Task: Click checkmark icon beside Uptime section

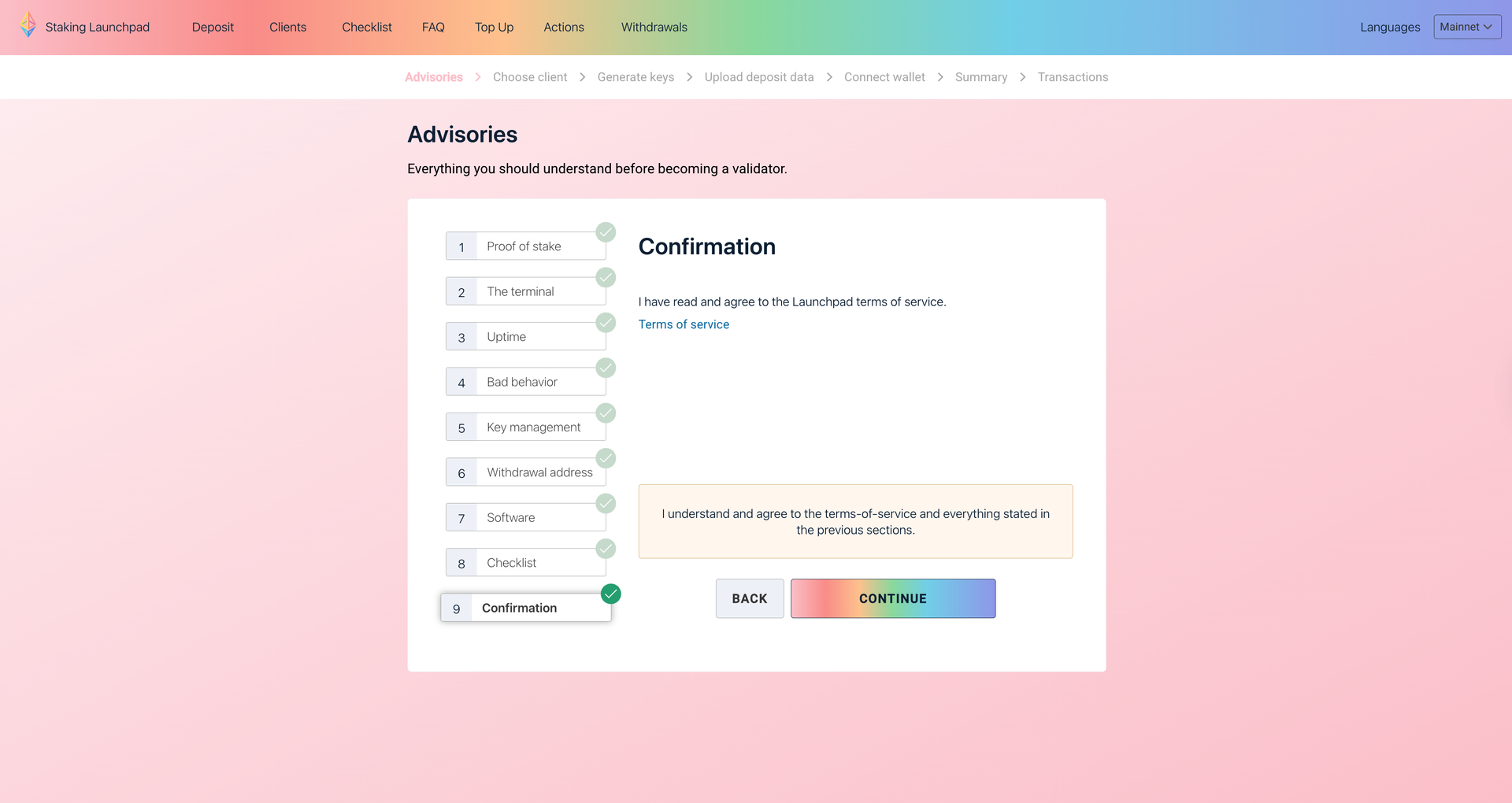Action: point(606,323)
